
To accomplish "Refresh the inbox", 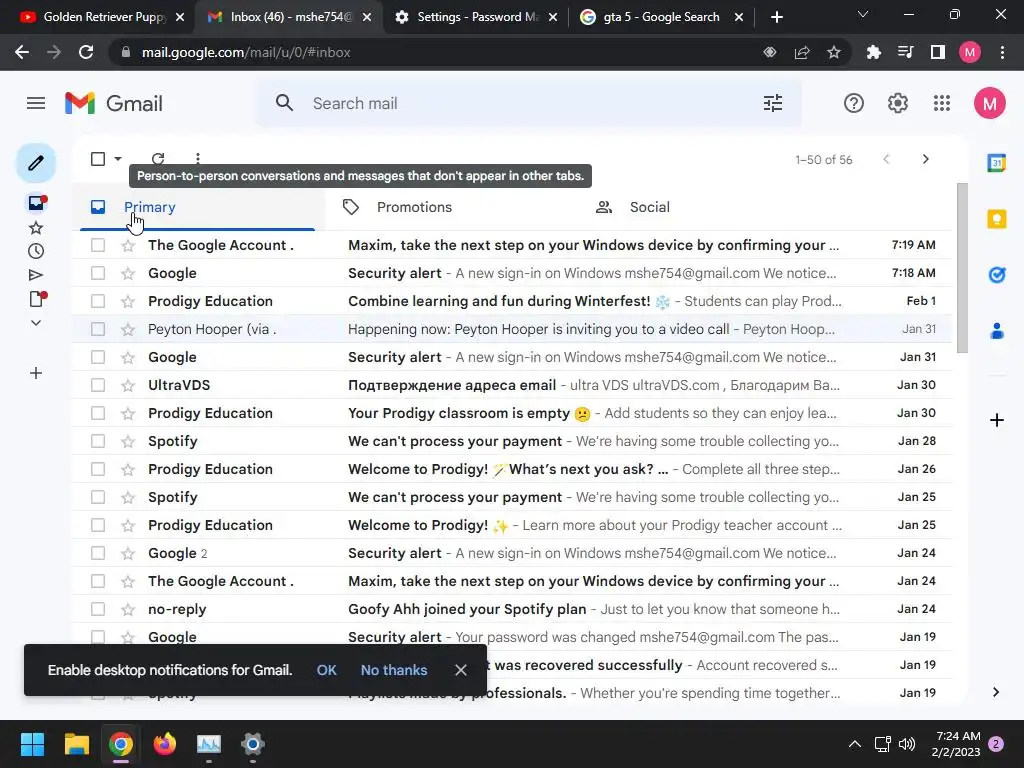I will 158,159.
